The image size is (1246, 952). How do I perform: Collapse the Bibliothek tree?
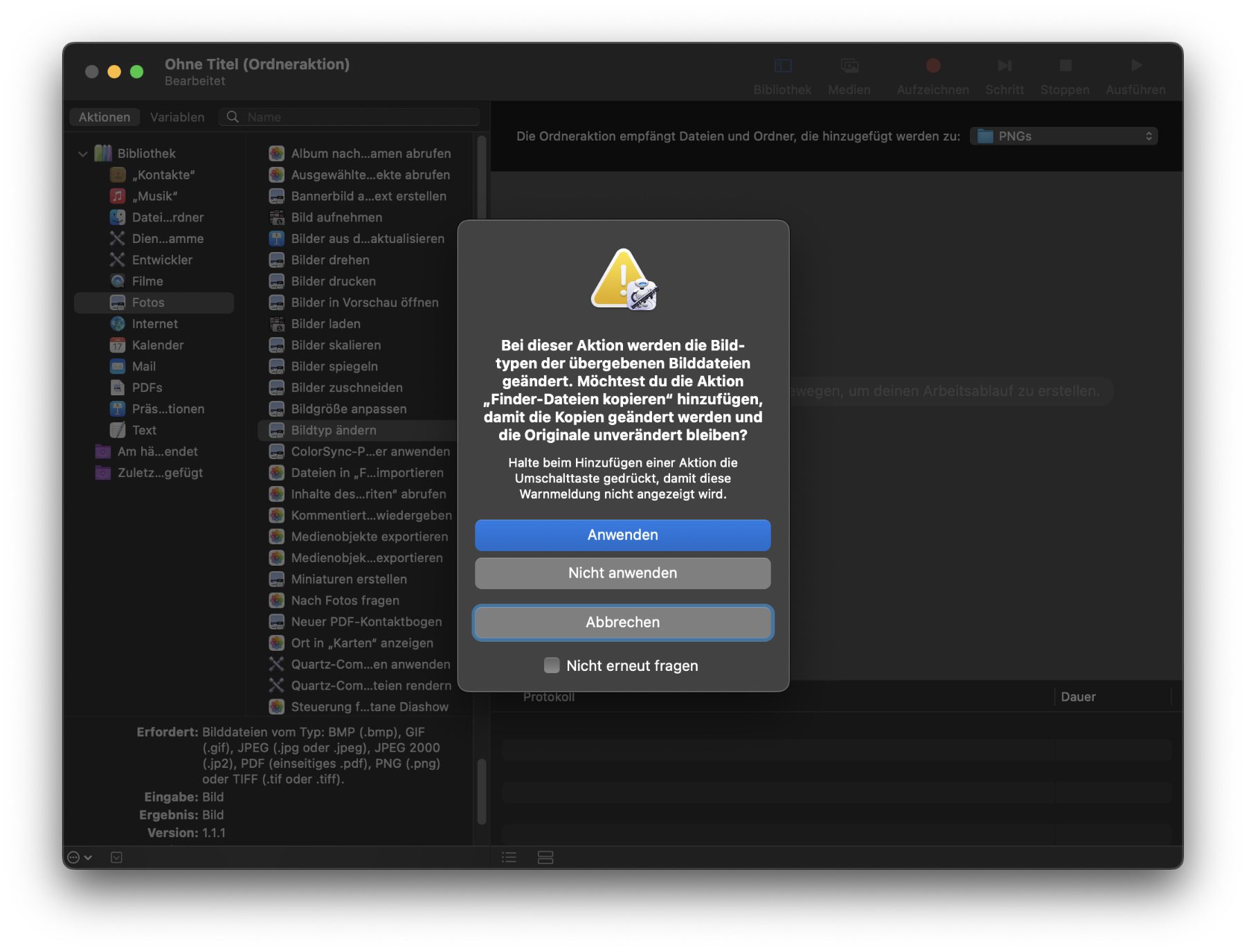pyautogui.click(x=83, y=154)
